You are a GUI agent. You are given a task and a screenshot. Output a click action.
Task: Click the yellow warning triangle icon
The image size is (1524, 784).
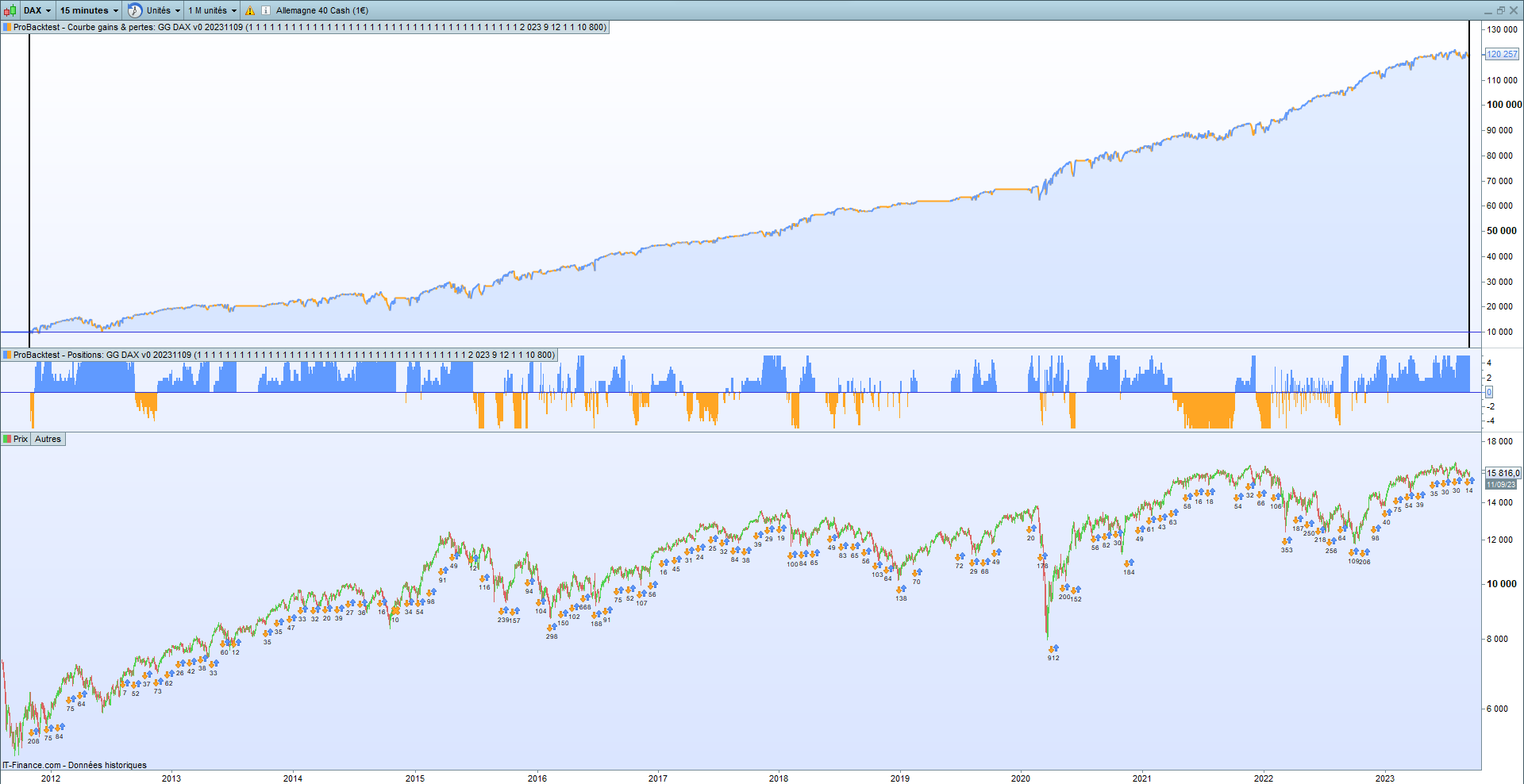[x=250, y=10]
